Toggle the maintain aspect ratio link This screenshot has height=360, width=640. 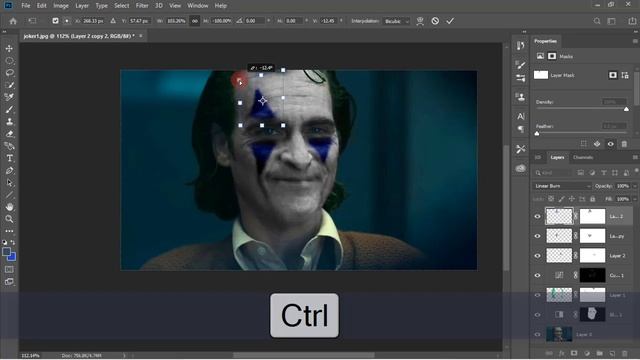tap(195, 21)
